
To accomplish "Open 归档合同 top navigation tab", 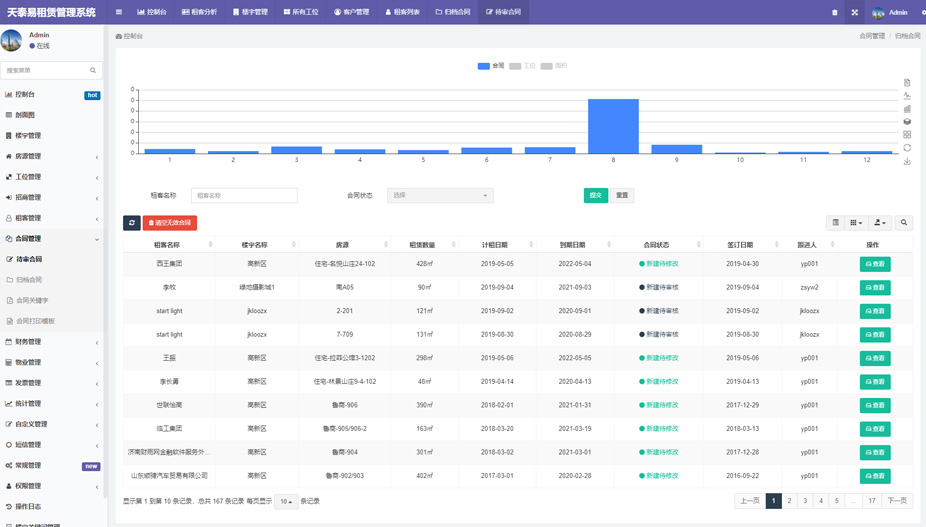I will point(454,12).
